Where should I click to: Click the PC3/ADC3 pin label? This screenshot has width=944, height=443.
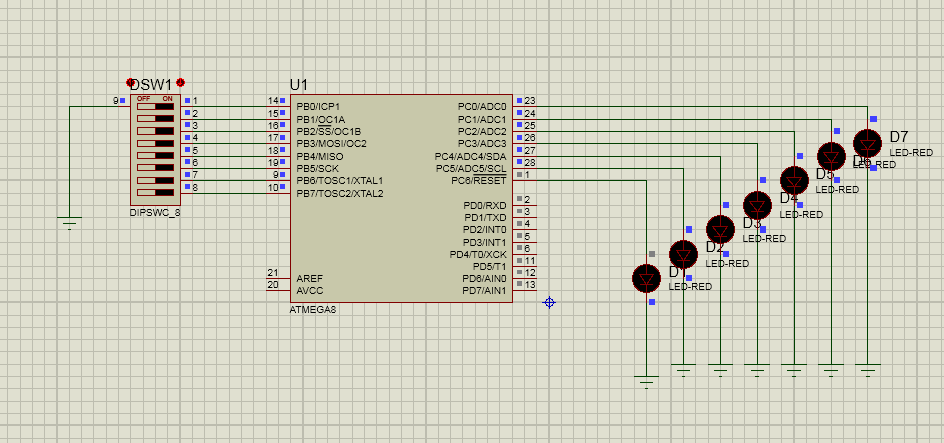[x=482, y=144]
